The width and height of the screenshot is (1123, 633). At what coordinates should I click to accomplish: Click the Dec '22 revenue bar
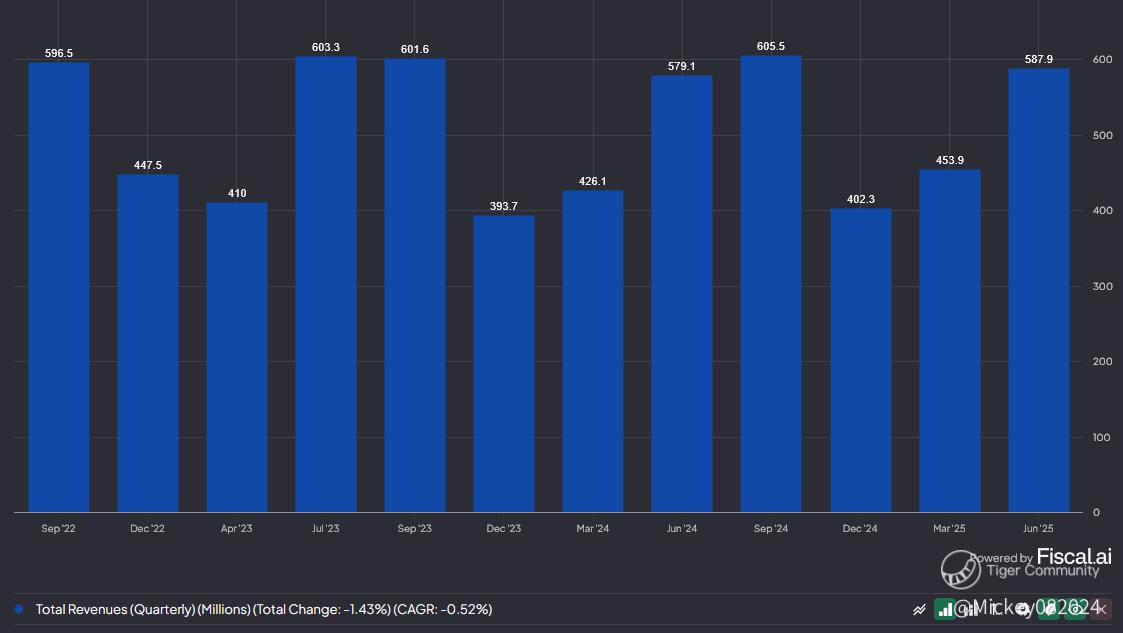point(148,343)
